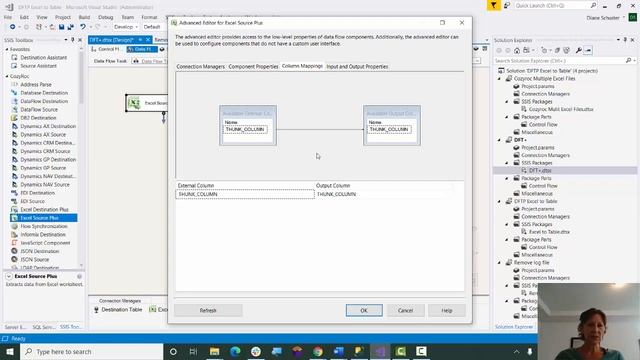640x360 pixels.
Task: Choose Database Destination in toolbox
Action: click(x=44, y=93)
